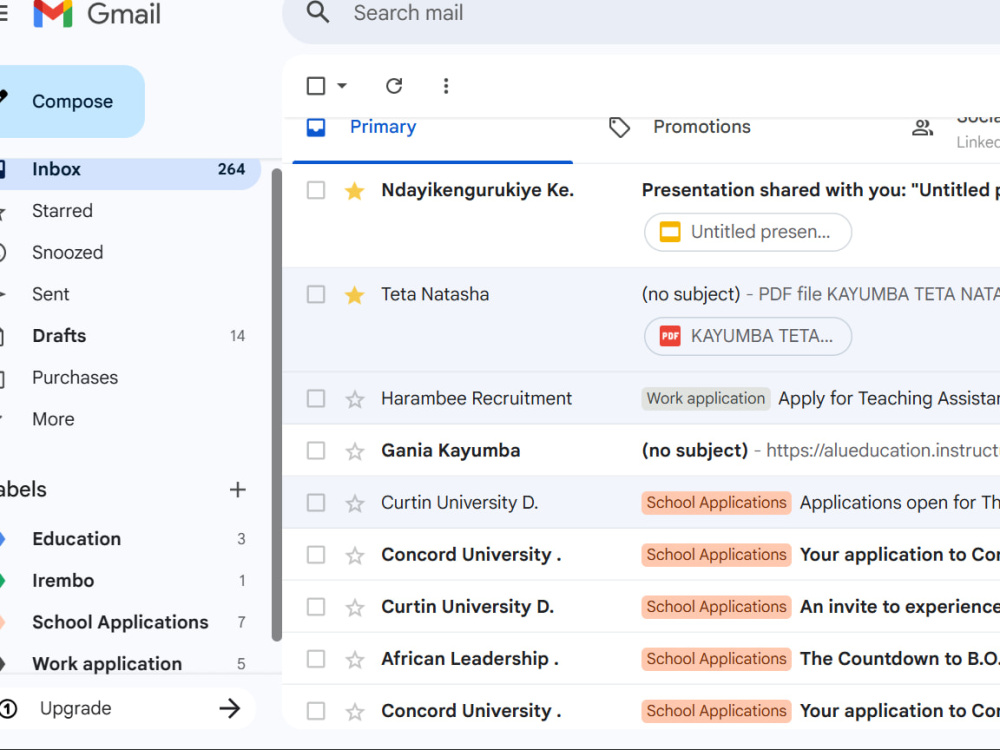Open 'The Countdown to B.O.' email
The height and width of the screenshot is (750, 1000).
[x=900, y=658]
